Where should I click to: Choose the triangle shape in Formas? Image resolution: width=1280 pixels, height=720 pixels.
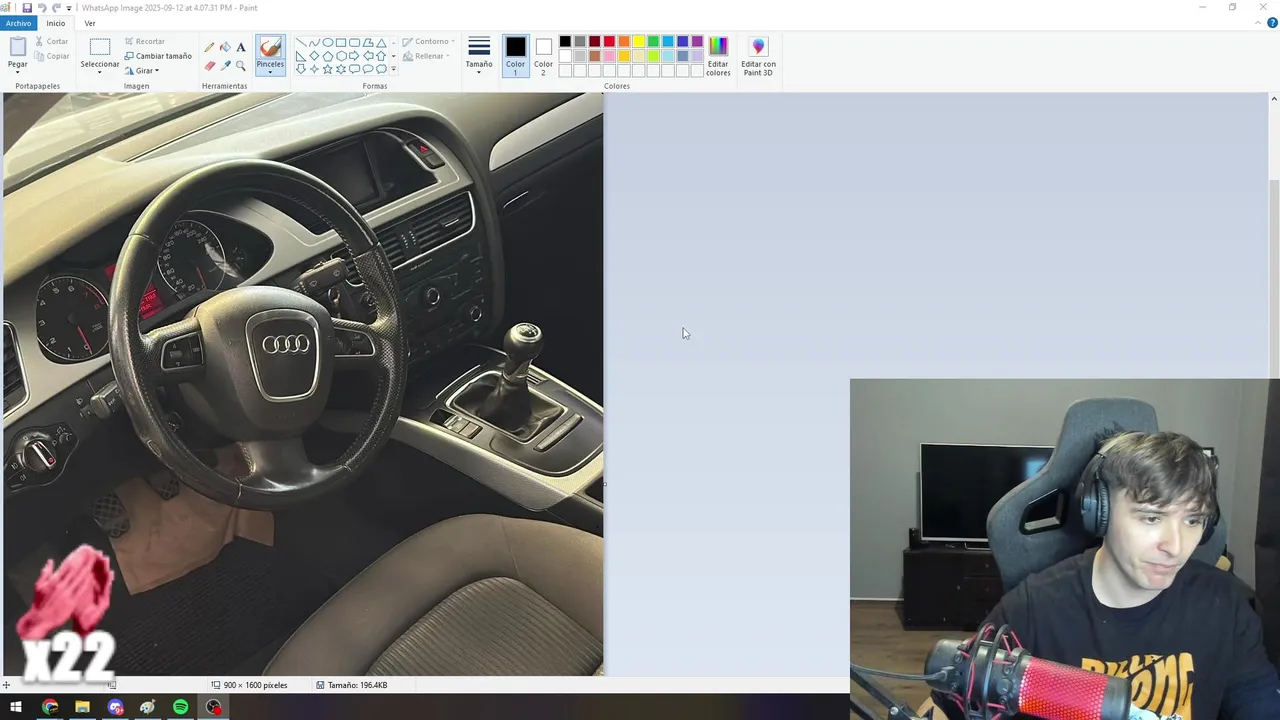click(x=381, y=43)
